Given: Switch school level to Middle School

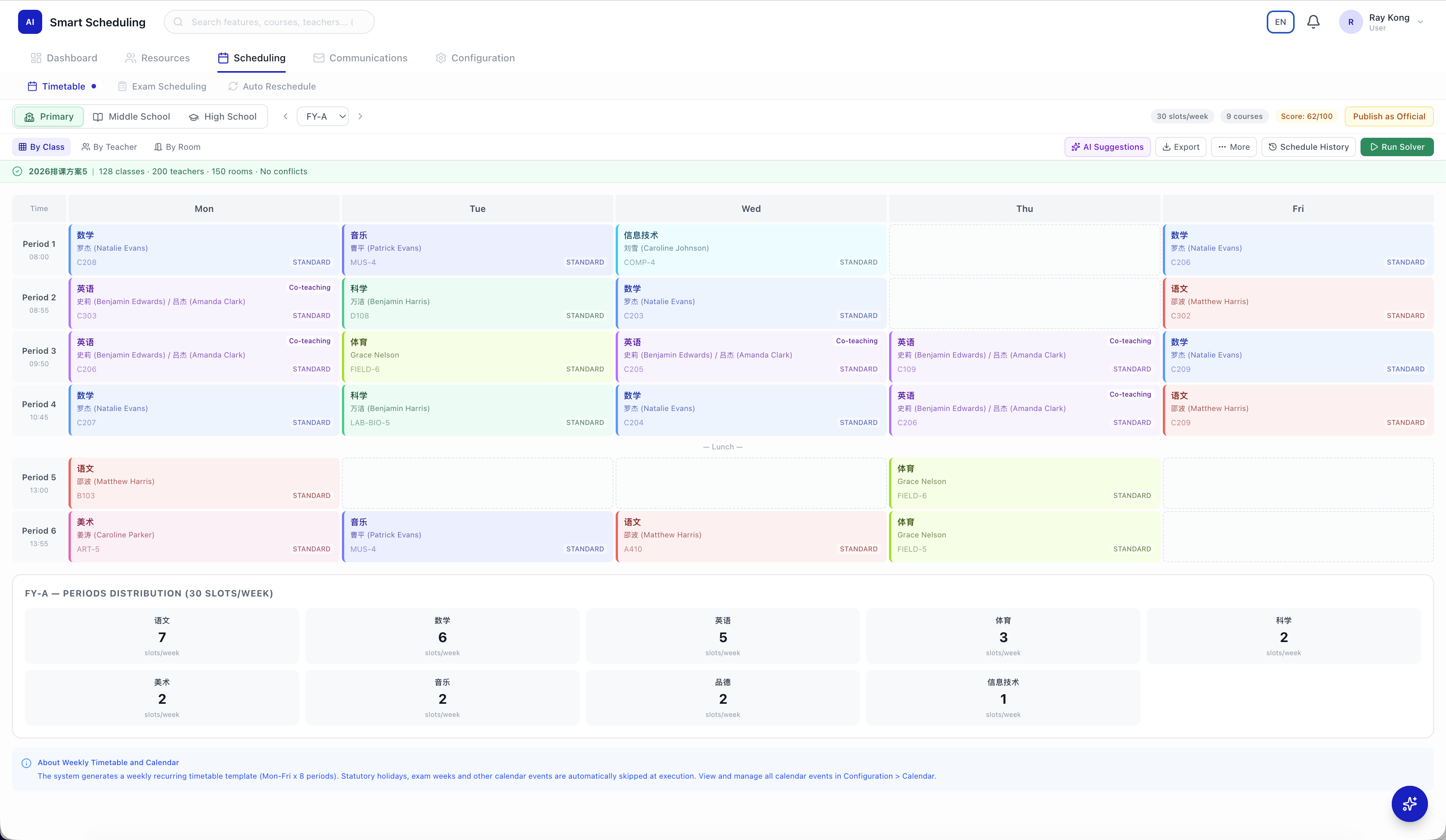Looking at the screenshot, I should 131,116.
